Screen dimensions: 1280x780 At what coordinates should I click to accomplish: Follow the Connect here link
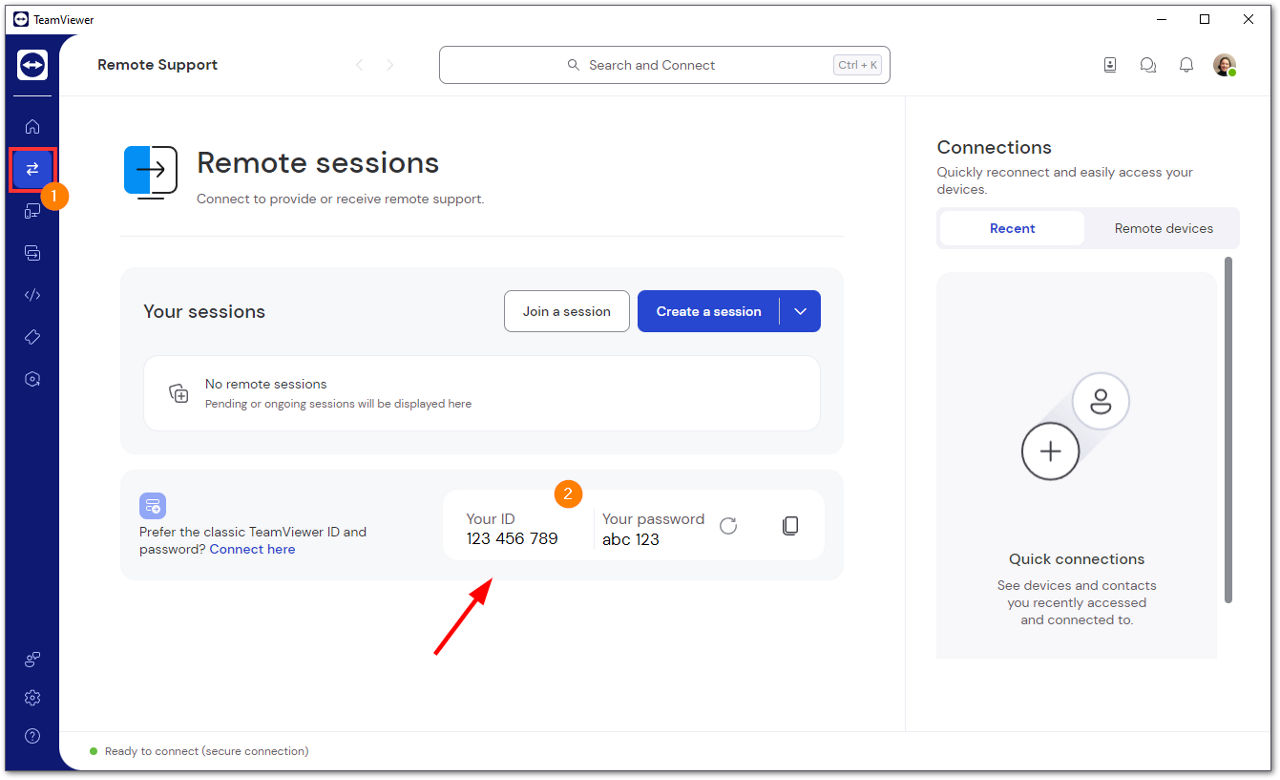point(252,549)
